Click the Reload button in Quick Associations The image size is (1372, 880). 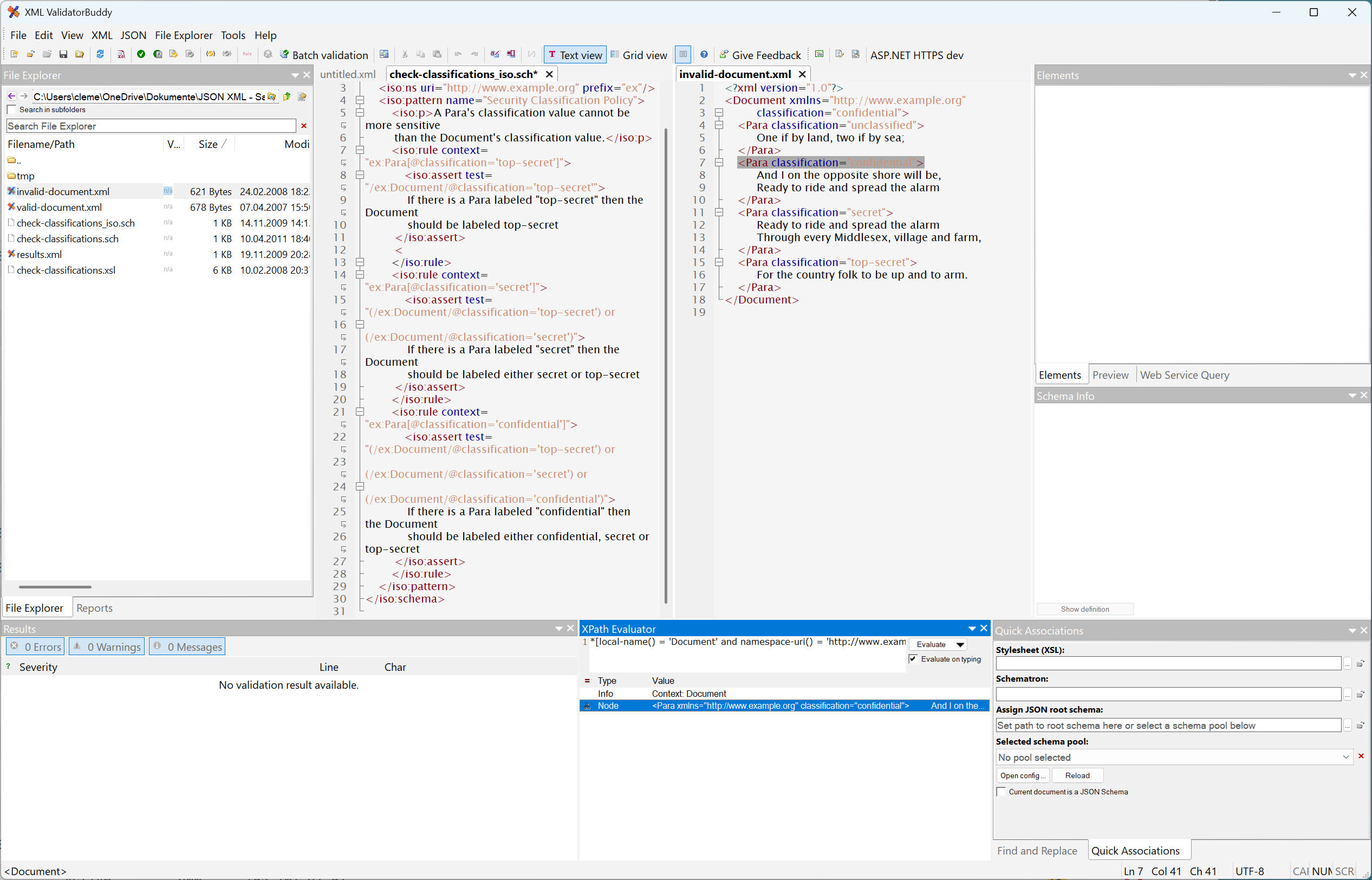click(x=1077, y=775)
